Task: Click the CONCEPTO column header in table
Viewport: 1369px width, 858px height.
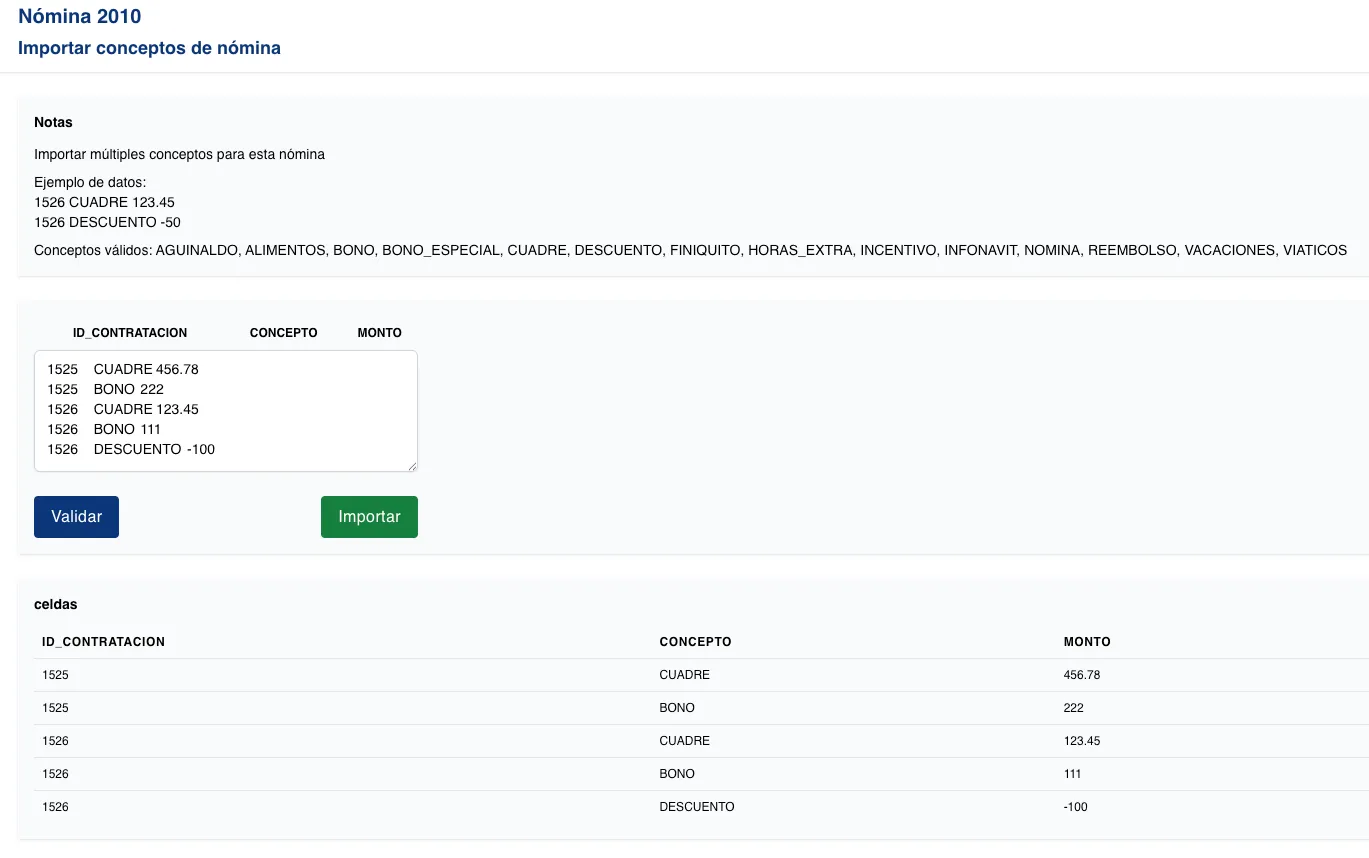Action: 695,642
